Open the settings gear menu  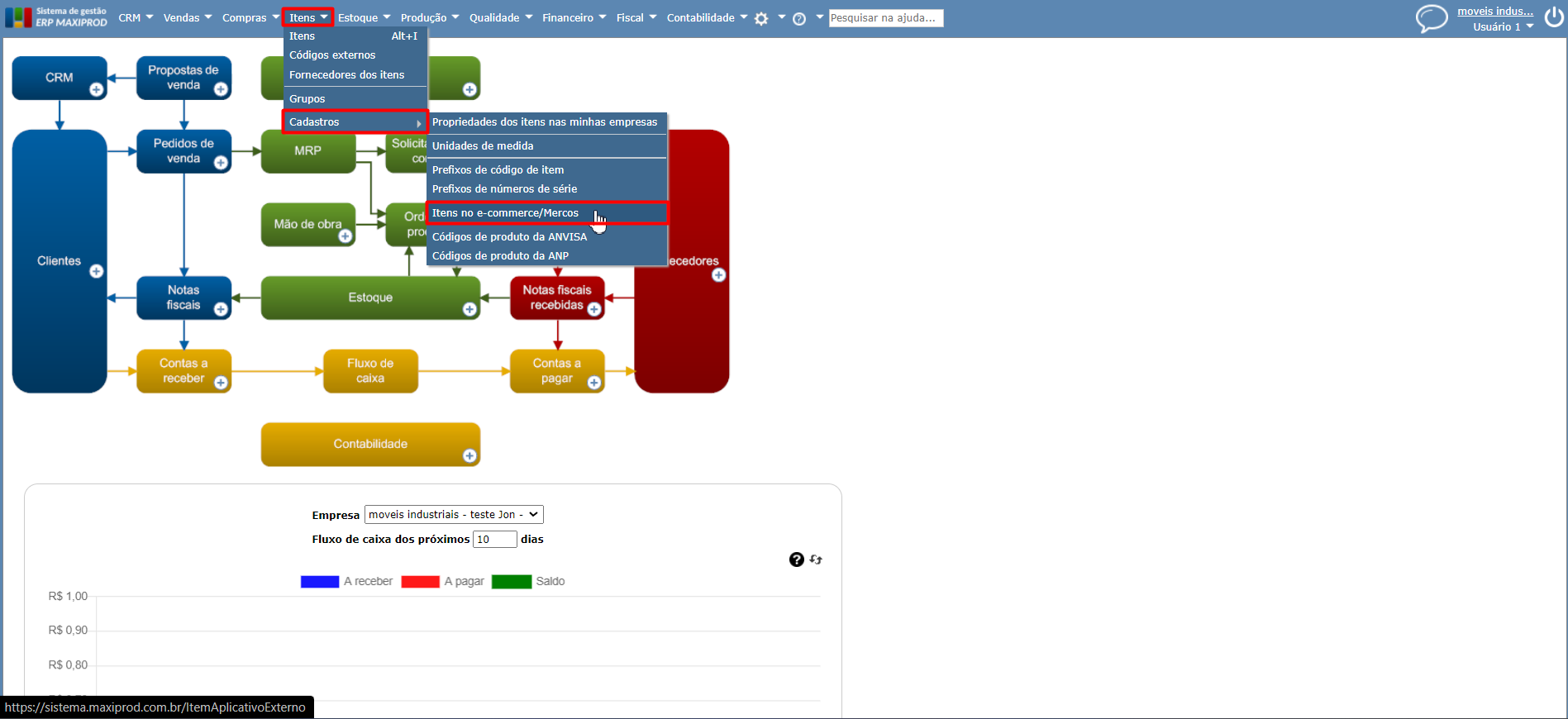click(761, 18)
